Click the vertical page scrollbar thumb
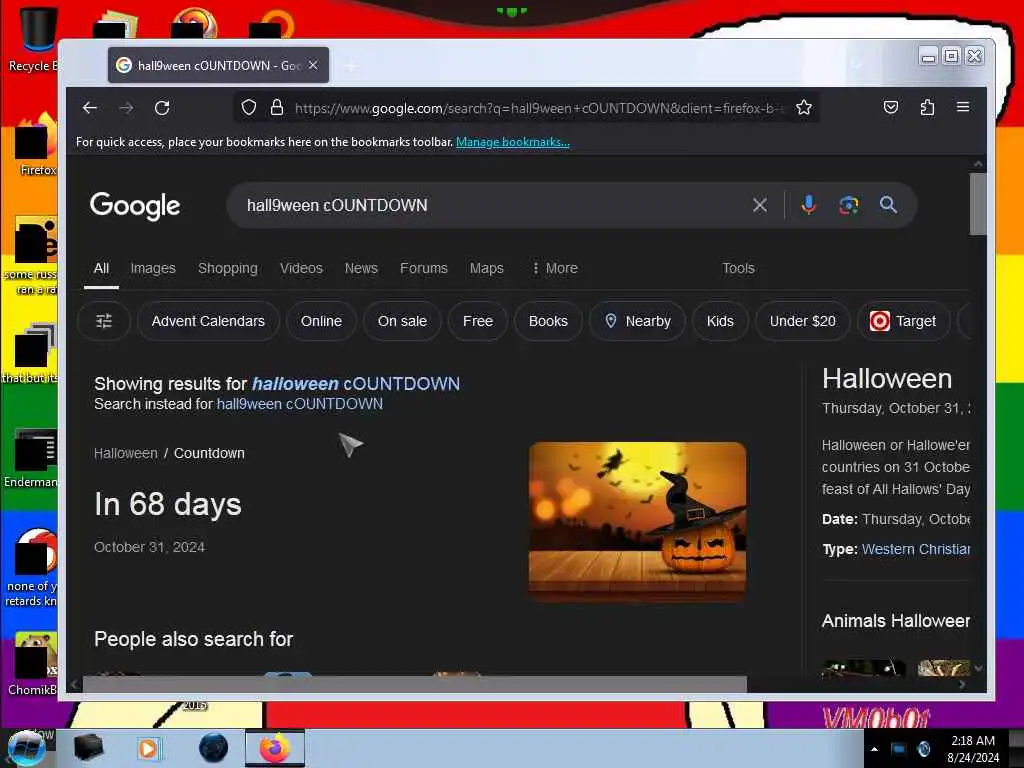The height and width of the screenshot is (768, 1024). point(978,203)
